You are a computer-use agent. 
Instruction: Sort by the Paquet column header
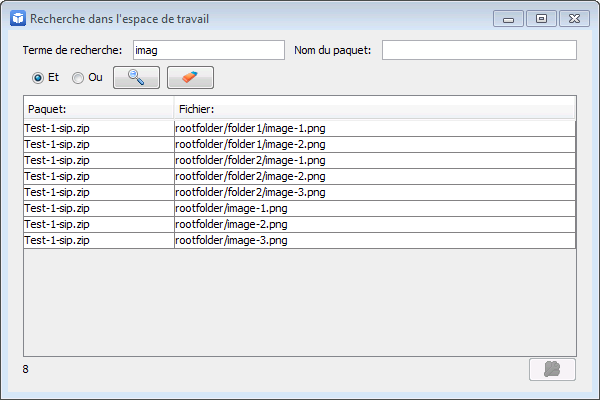coord(99,109)
